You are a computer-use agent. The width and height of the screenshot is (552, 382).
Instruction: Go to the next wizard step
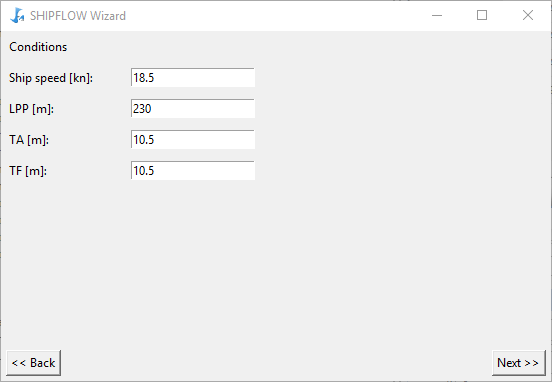(518, 363)
